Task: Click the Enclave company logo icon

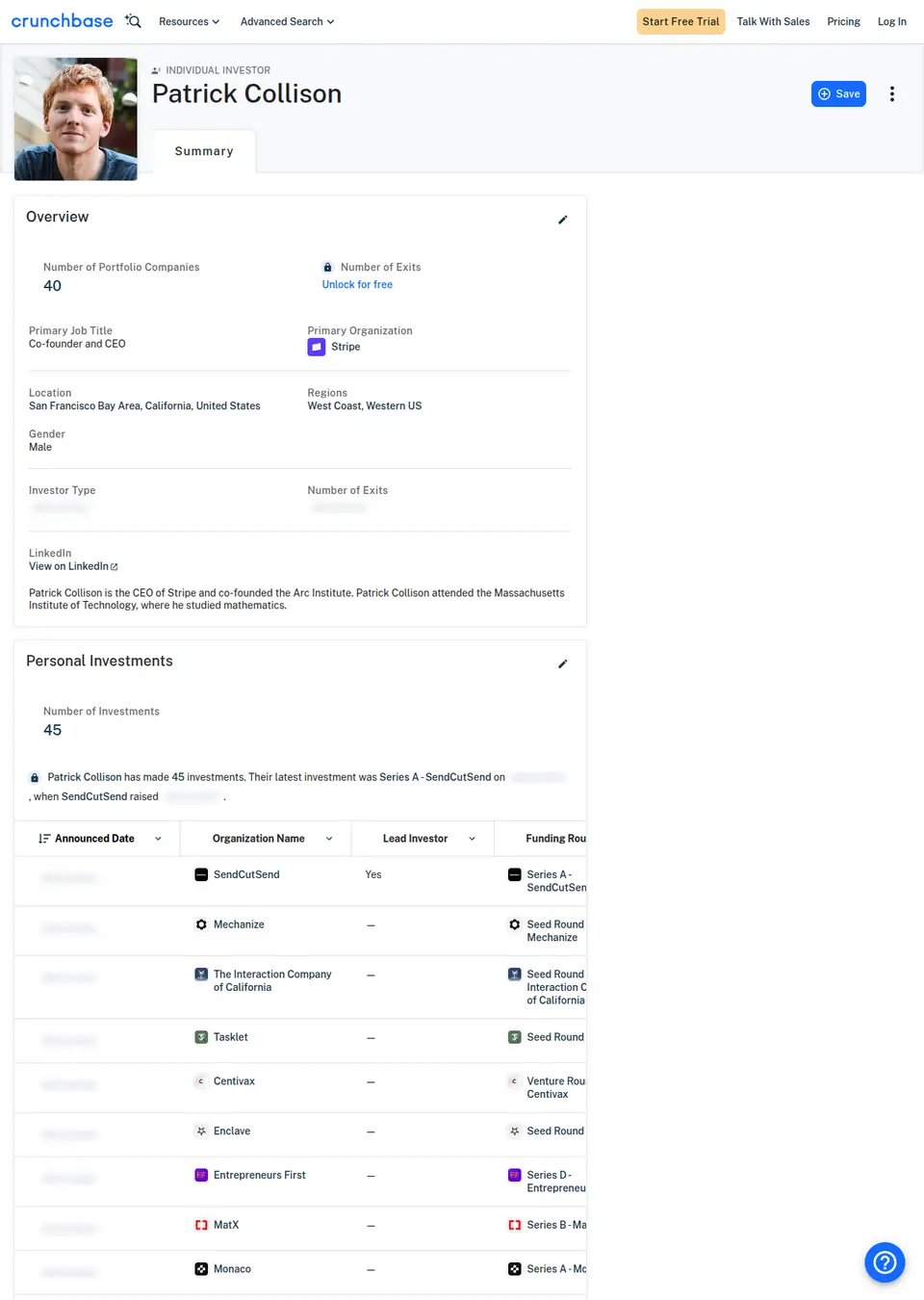Action: [x=201, y=1131]
